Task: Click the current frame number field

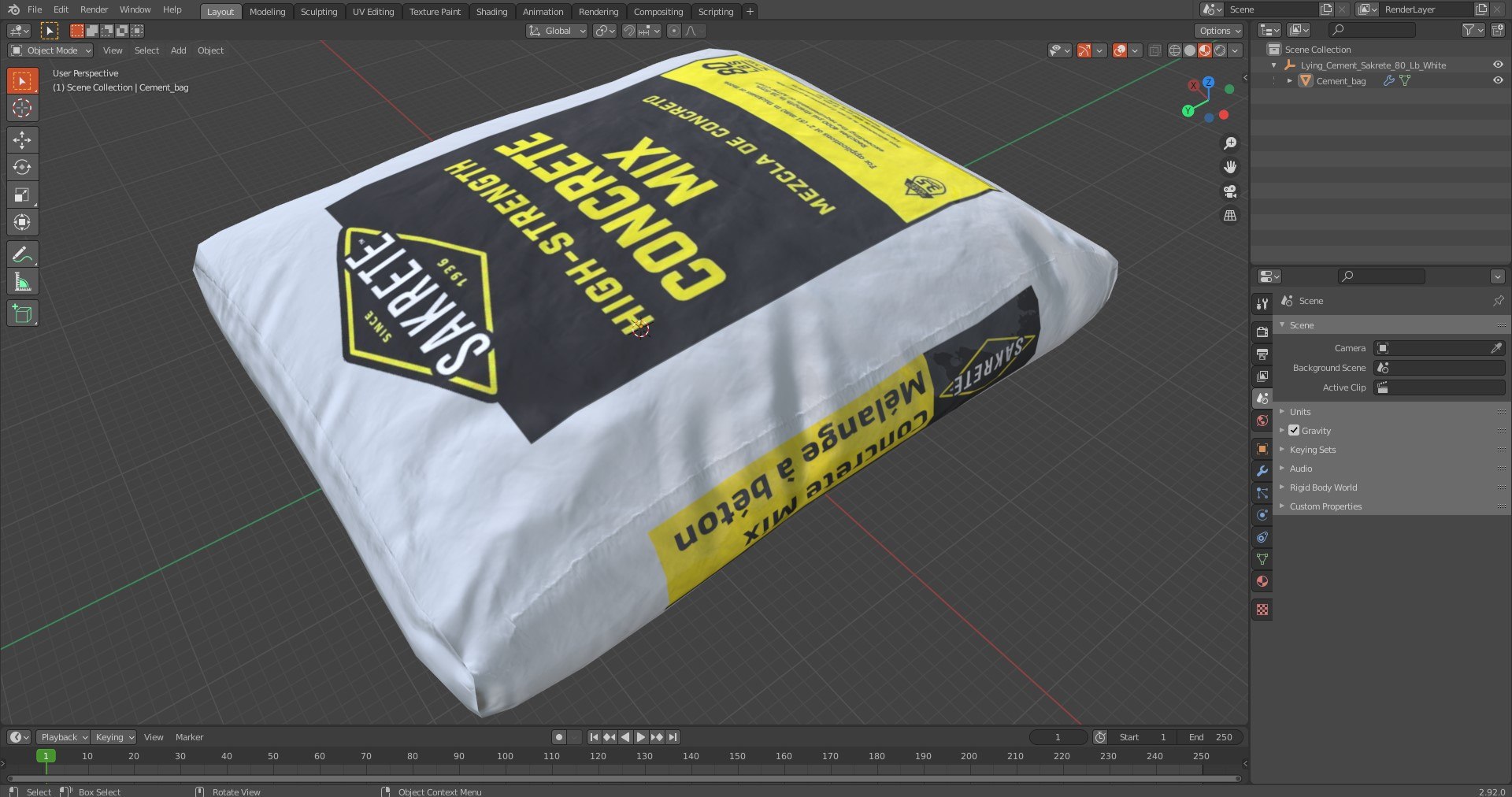Action: point(1058,737)
